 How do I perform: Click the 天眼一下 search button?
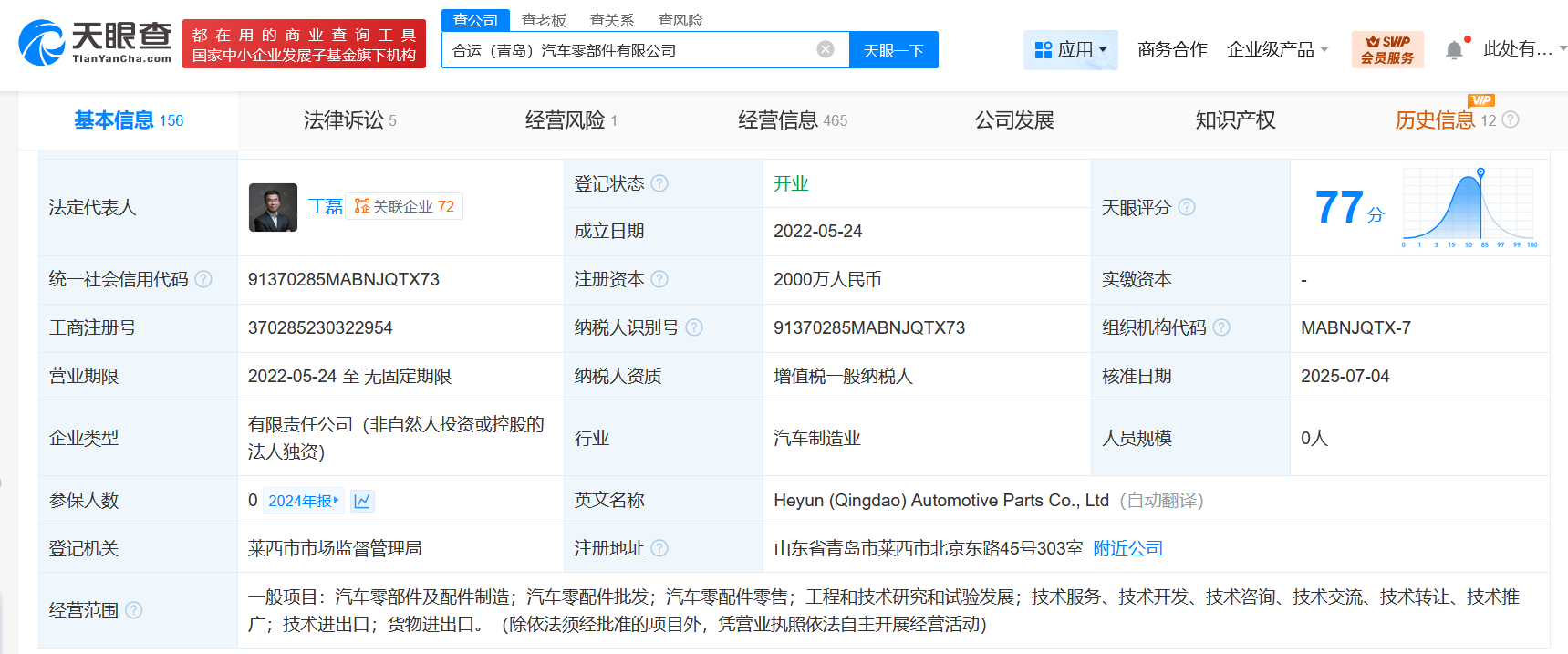pyautogui.click(x=893, y=50)
